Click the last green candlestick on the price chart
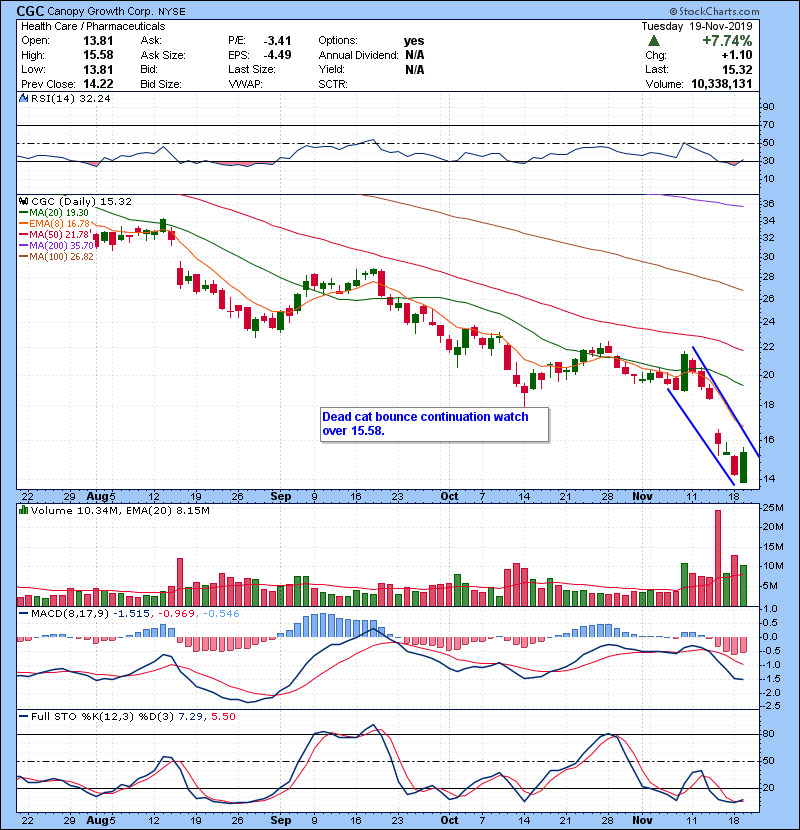The height and width of the screenshot is (830, 800). (743, 466)
